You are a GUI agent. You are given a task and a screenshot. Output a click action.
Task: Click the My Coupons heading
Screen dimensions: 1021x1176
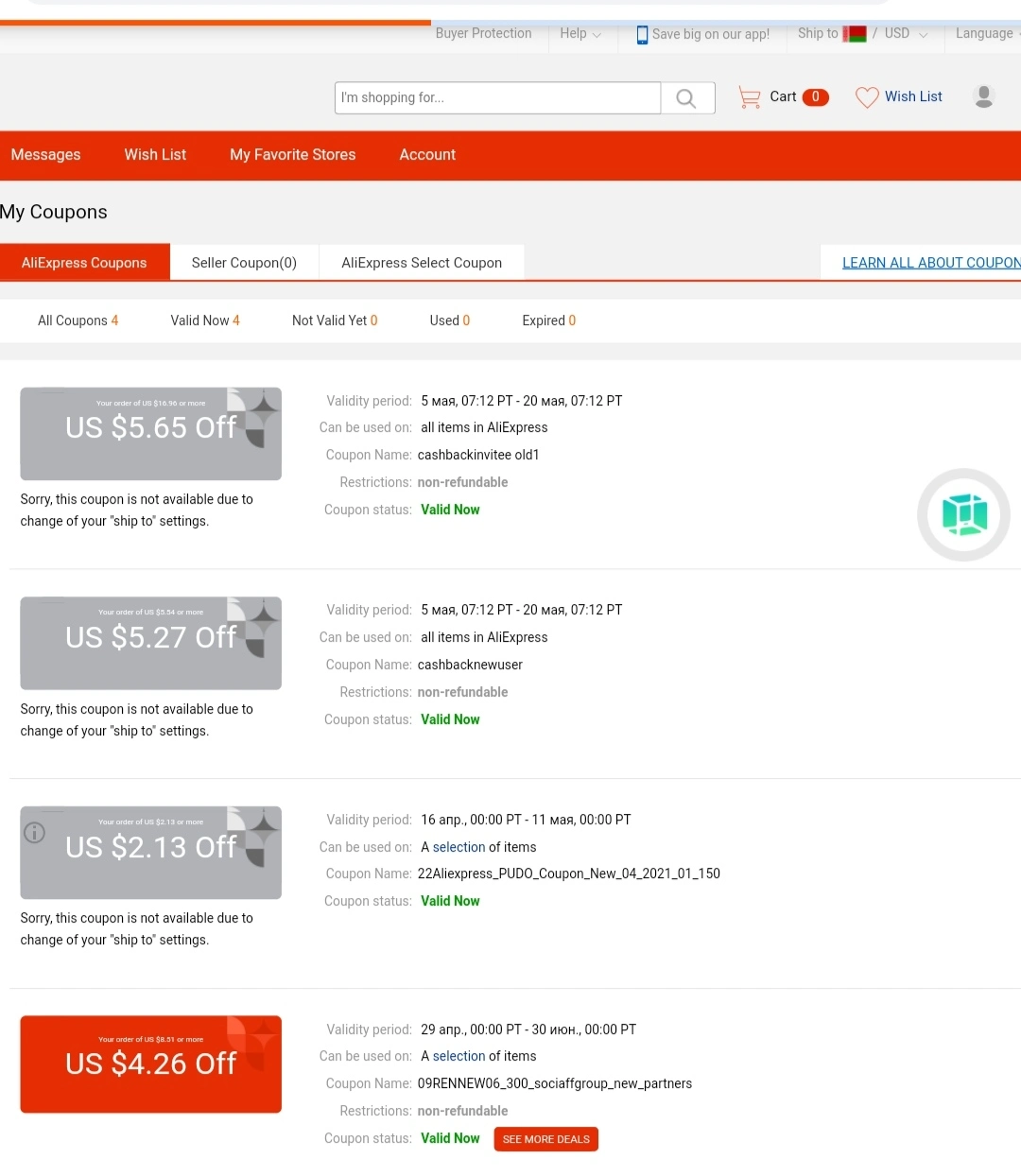click(54, 212)
